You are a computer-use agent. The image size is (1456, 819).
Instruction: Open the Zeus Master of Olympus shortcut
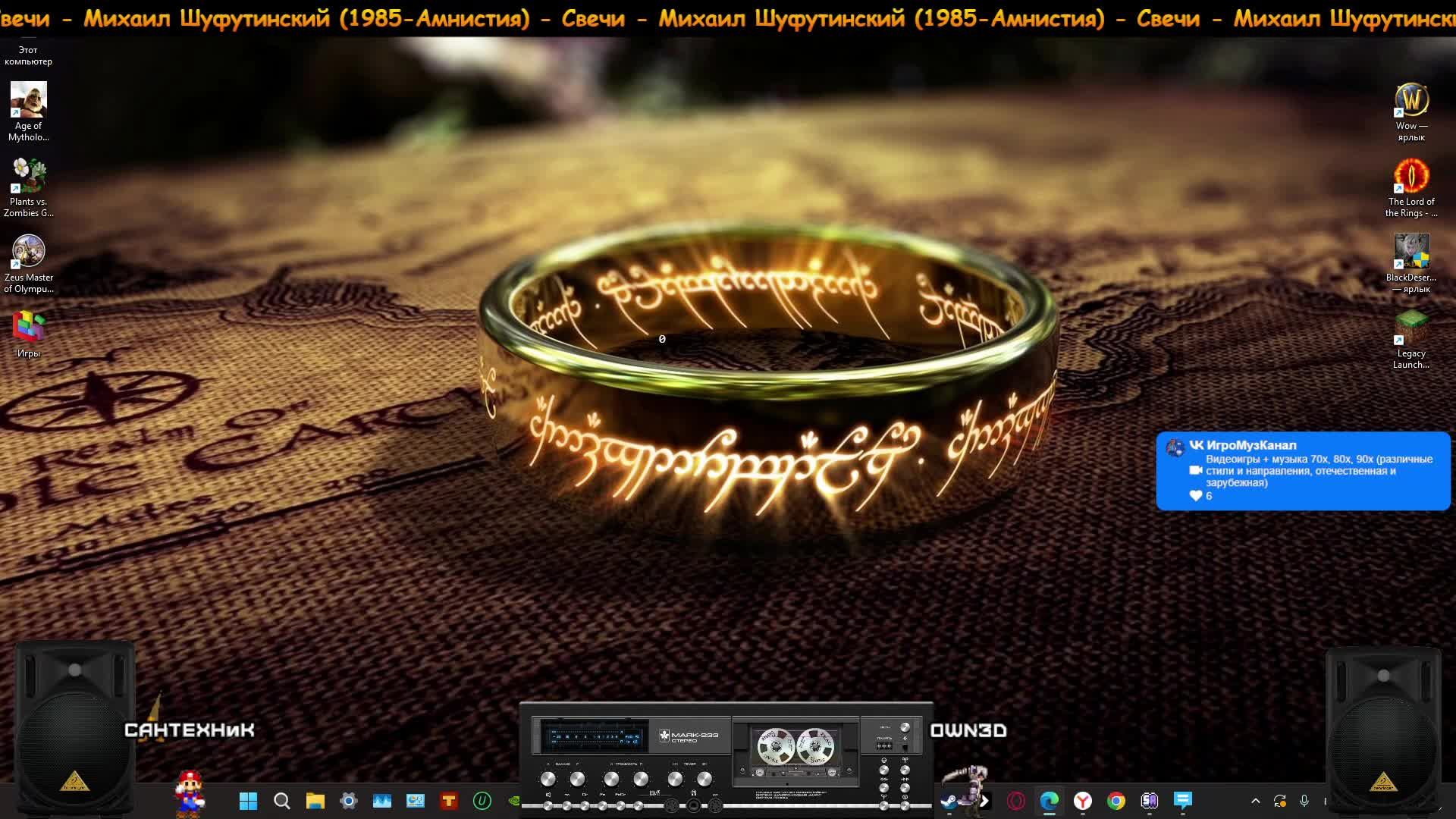[x=29, y=252]
